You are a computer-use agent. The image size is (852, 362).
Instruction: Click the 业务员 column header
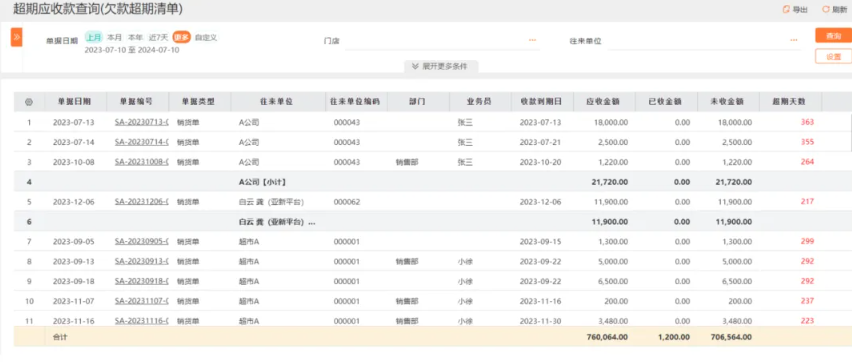[480, 102]
